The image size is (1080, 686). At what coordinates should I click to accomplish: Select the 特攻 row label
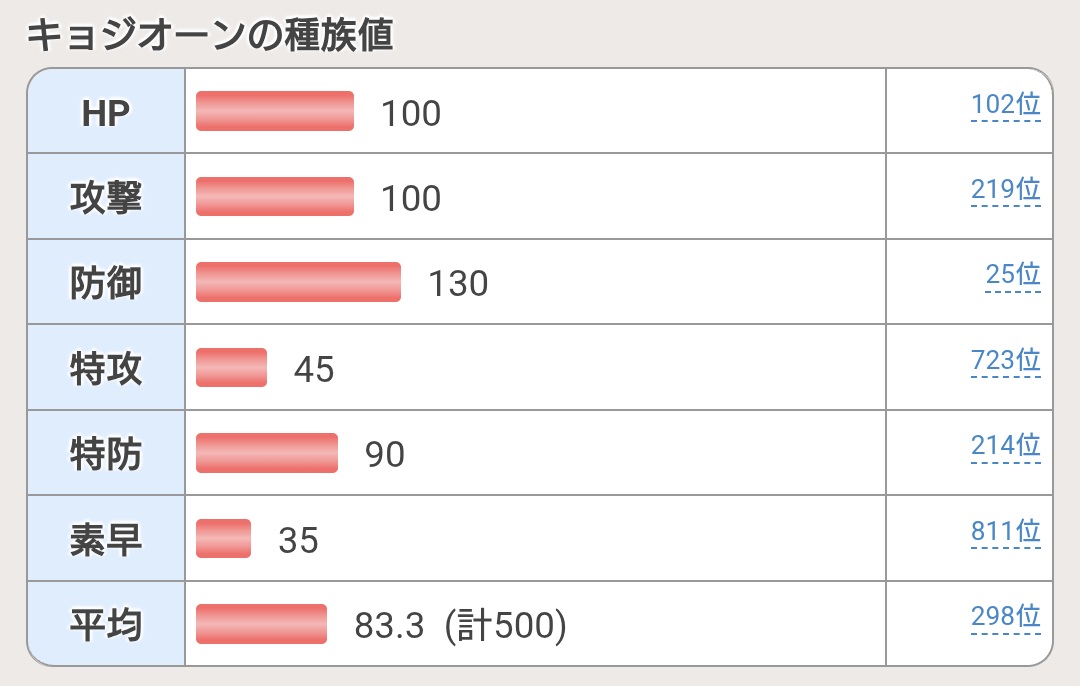coord(106,369)
